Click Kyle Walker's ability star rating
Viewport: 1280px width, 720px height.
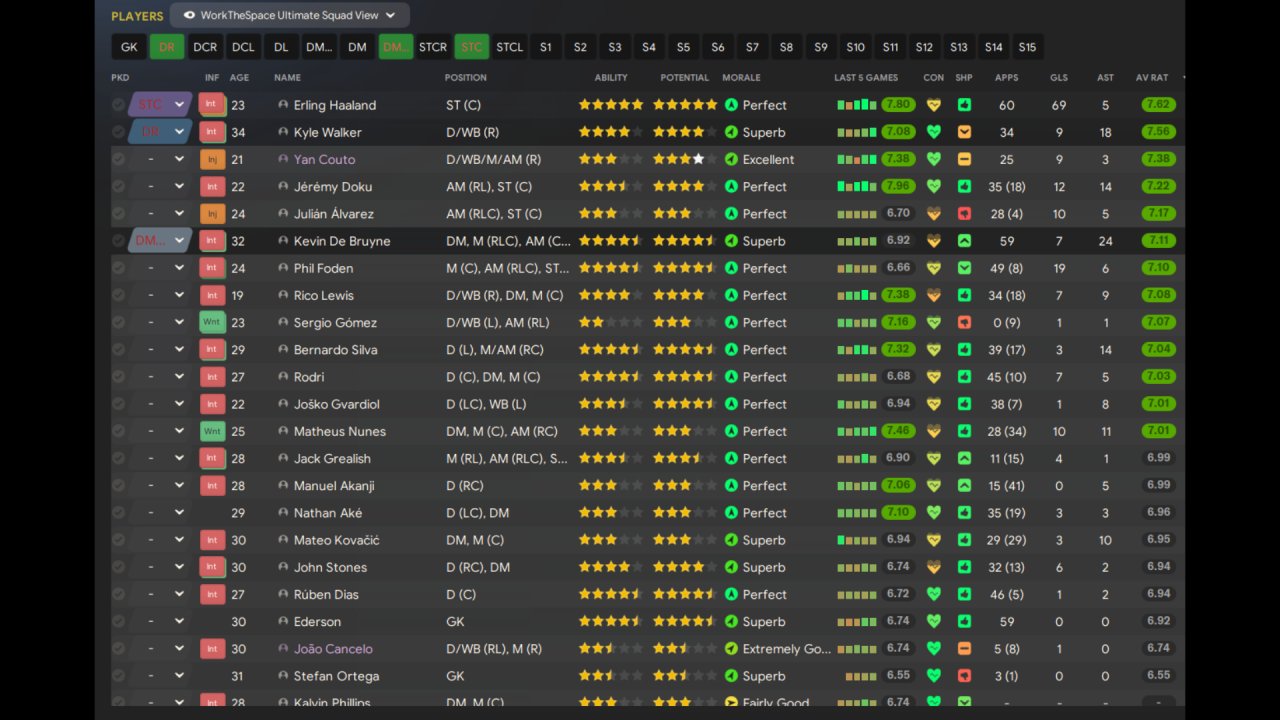tap(611, 132)
